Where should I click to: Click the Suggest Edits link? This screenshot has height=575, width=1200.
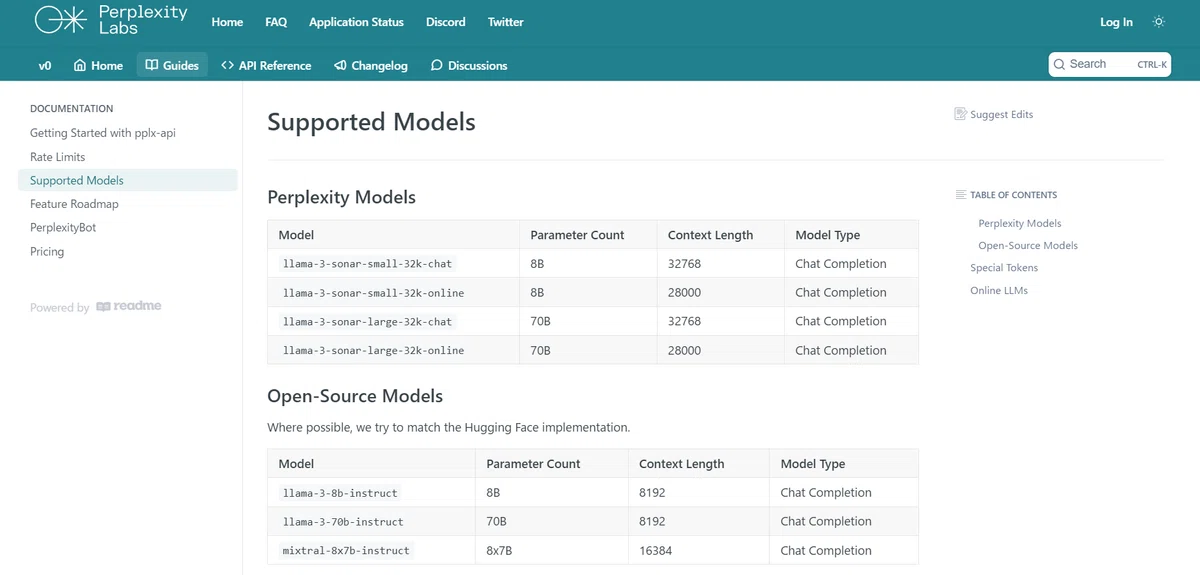point(994,114)
